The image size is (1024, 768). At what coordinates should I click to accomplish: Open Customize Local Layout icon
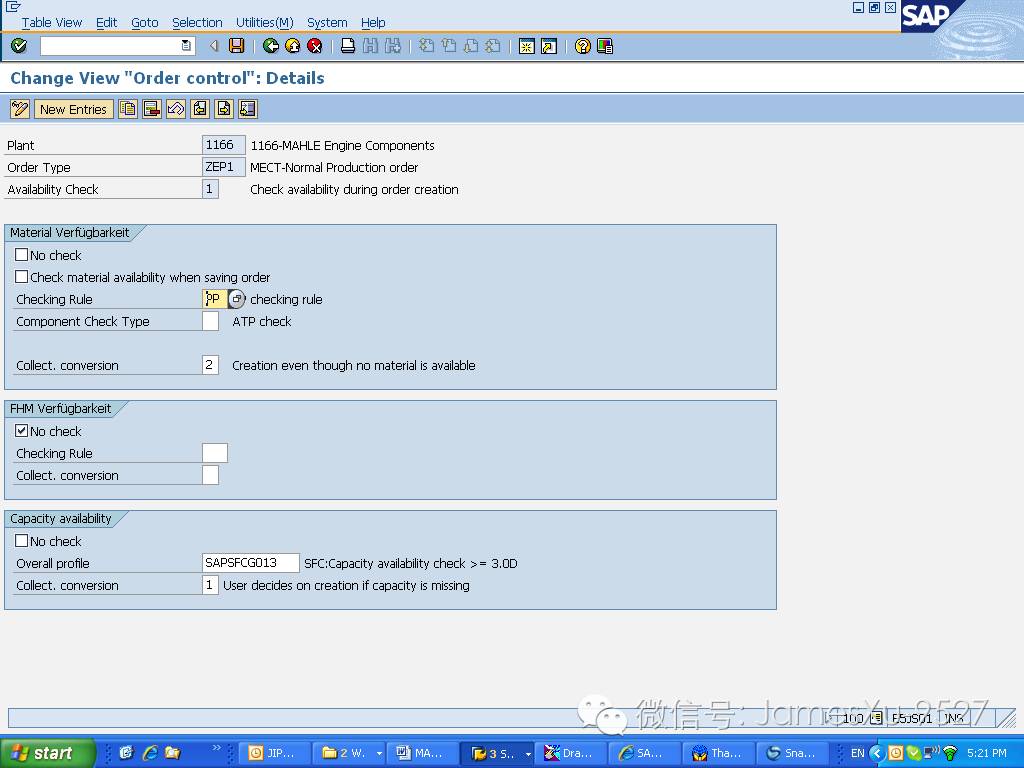pyautogui.click(x=605, y=46)
